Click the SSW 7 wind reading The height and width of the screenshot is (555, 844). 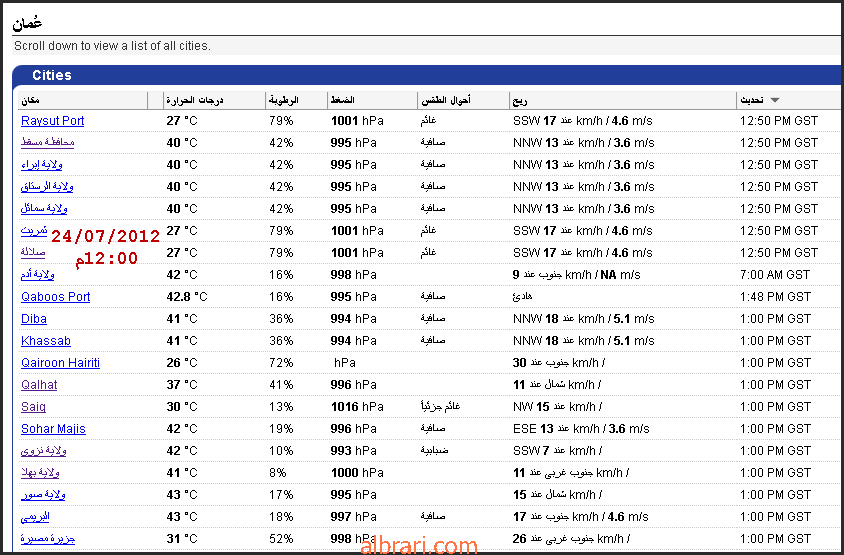[x=558, y=451]
